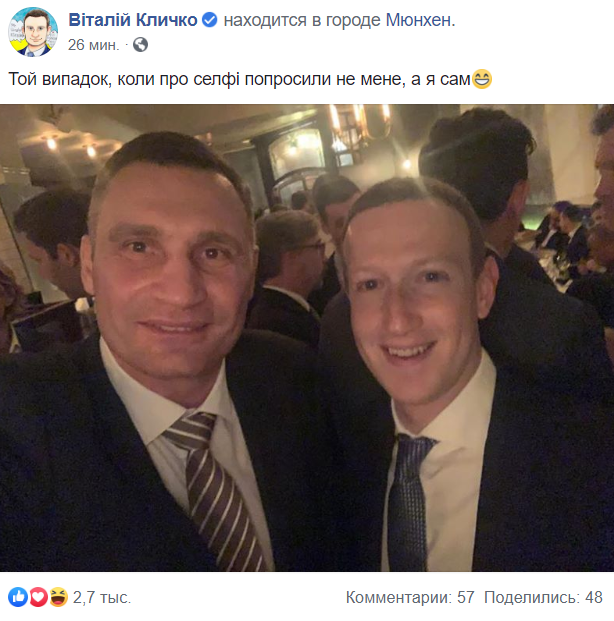Image resolution: width=614 pixels, height=621 pixels.
Task: Open the author's profile avatar
Action: [x=33, y=31]
